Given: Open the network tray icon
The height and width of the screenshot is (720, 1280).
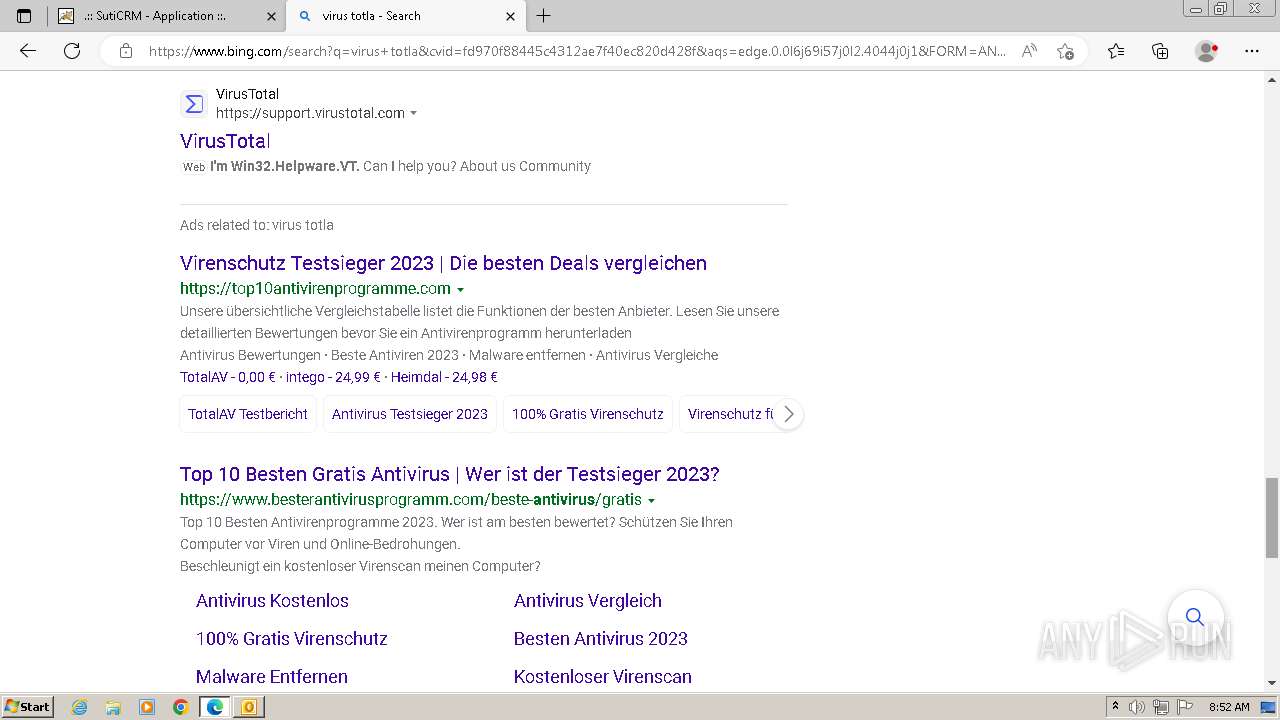Looking at the screenshot, I should click(1161, 707).
